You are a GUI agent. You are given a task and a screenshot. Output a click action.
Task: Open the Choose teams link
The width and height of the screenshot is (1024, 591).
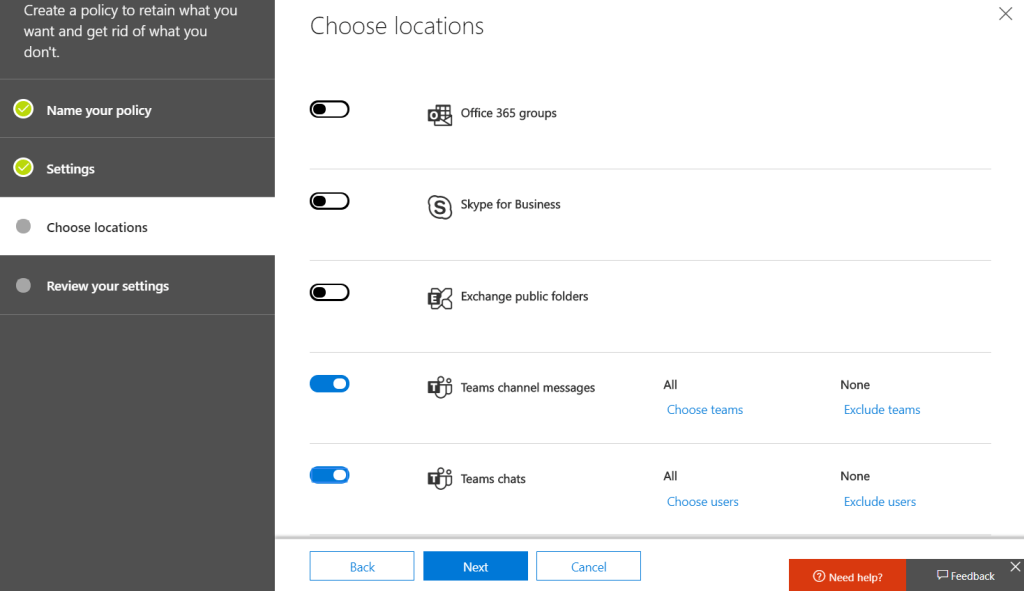704,410
